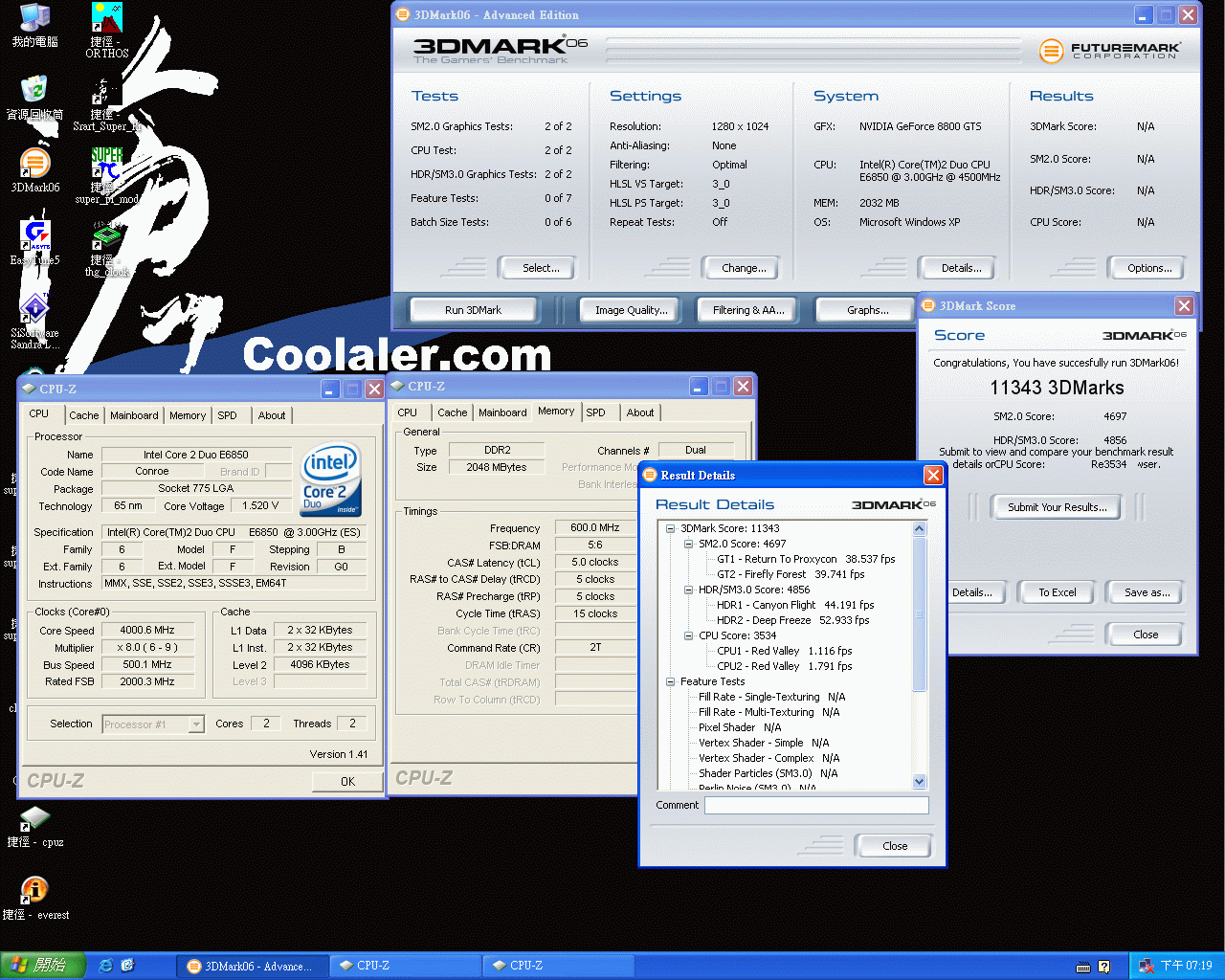Open Filtering & AA options

click(748, 310)
